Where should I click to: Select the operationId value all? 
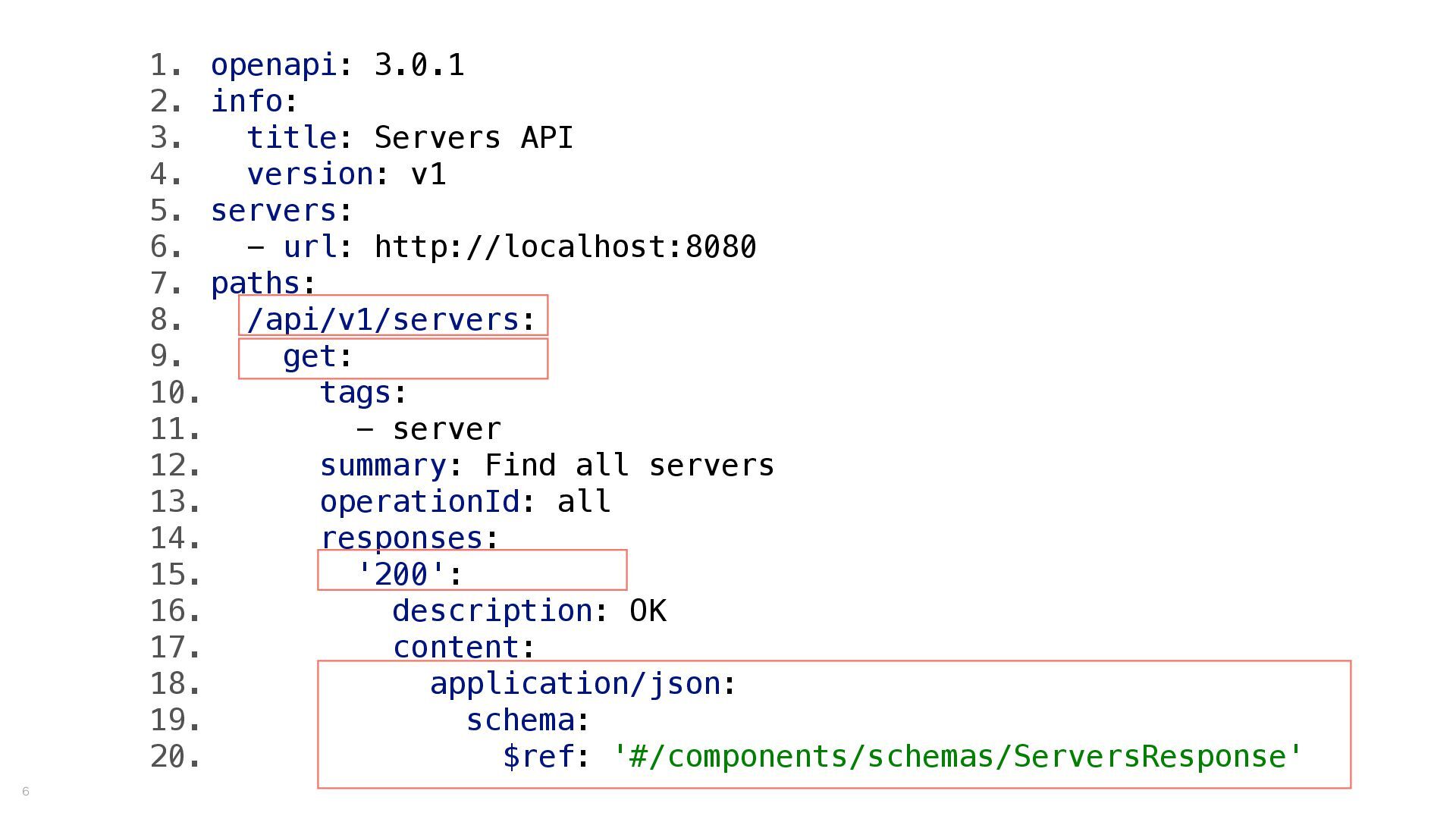[584, 502]
